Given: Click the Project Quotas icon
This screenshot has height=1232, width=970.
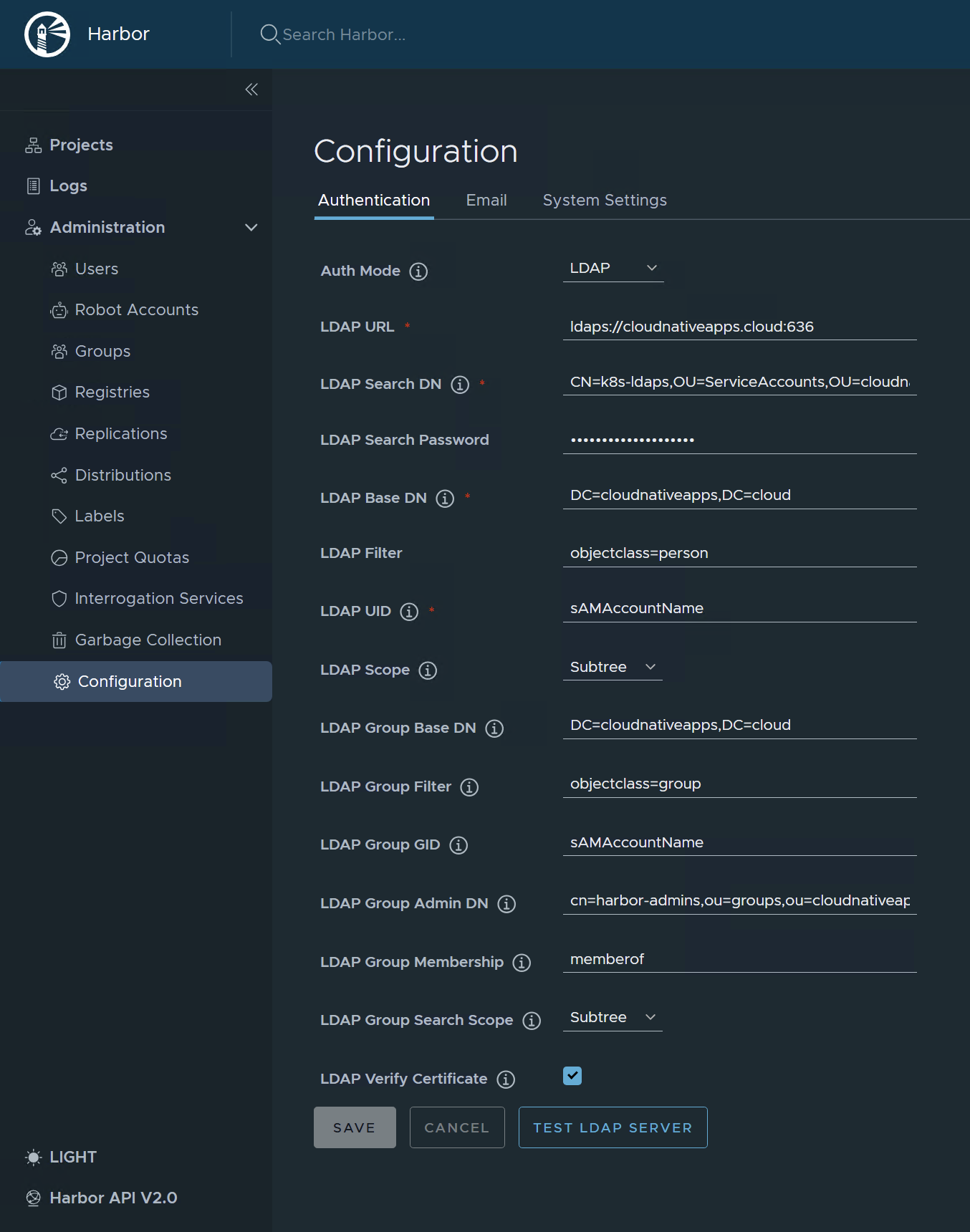Looking at the screenshot, I should click(59, 558).
